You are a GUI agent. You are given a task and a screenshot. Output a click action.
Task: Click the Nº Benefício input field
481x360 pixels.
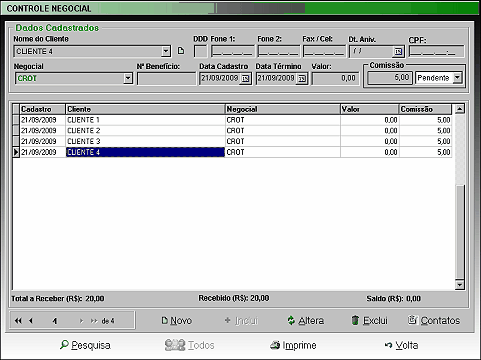pyautogui.click(x=166, y=79)
